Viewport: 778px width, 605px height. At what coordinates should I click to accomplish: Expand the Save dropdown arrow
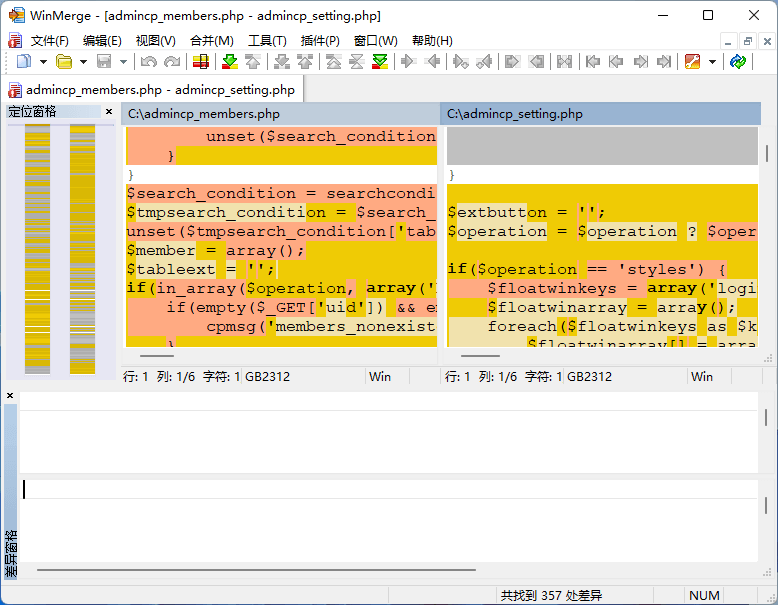[x=124, y=62]
